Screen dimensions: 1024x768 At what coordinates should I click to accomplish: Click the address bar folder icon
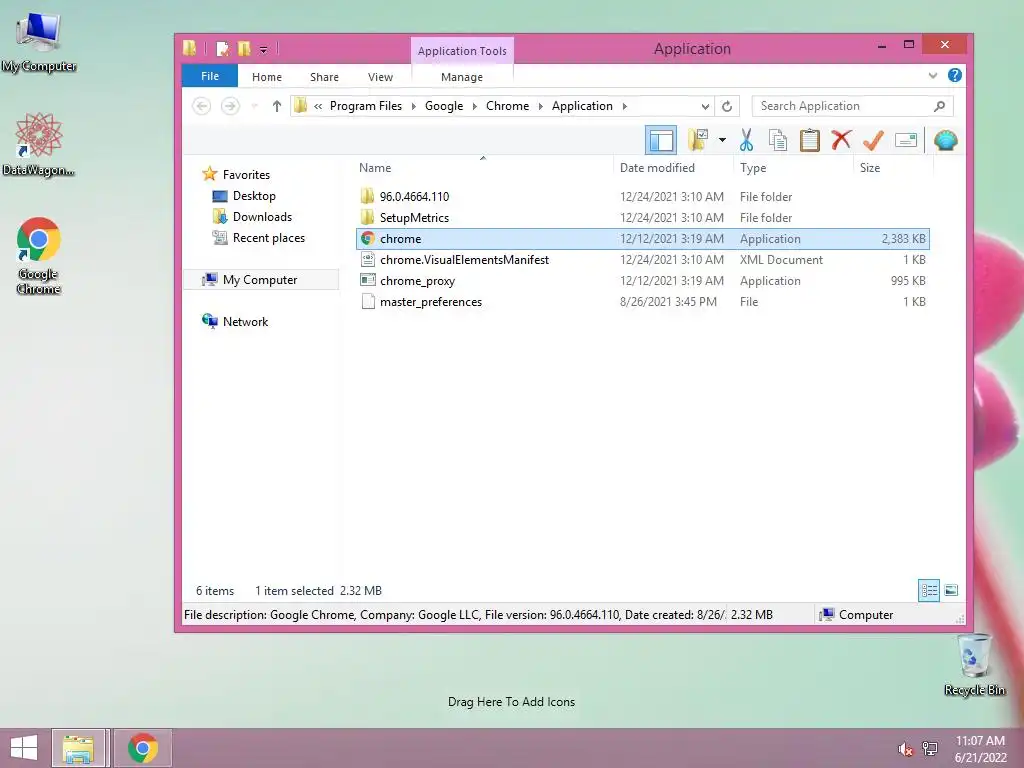click(300, 105)
